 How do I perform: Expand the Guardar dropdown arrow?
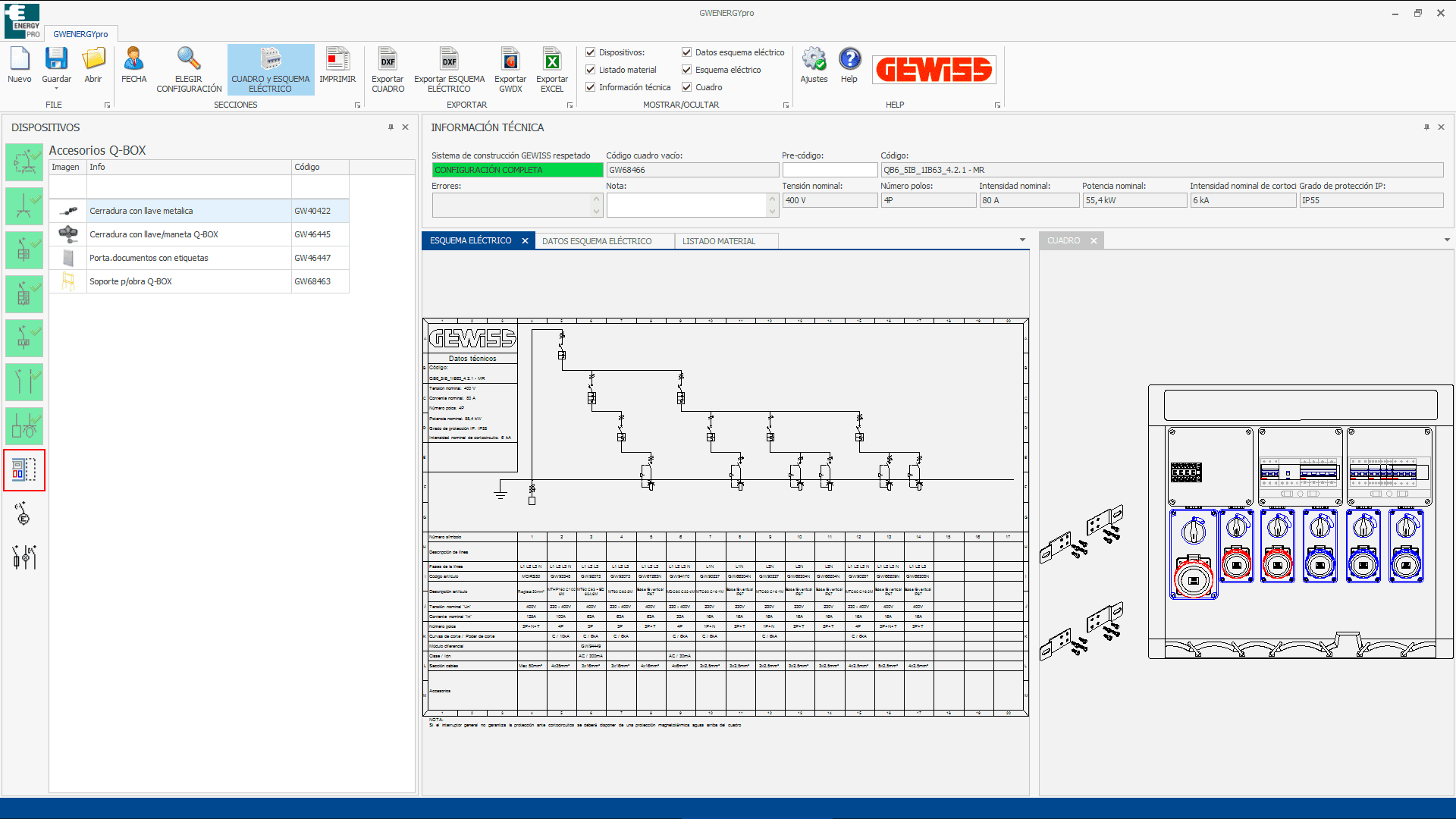56,89
